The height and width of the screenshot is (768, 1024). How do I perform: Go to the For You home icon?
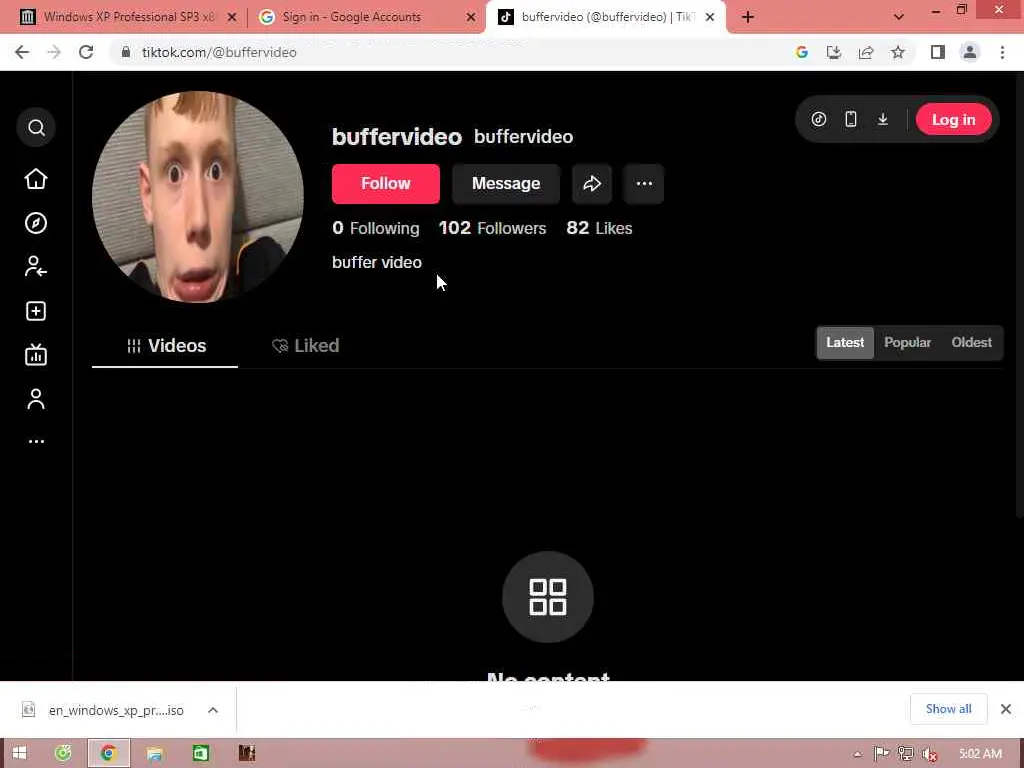pyautogui.click(x=36, y=179)
